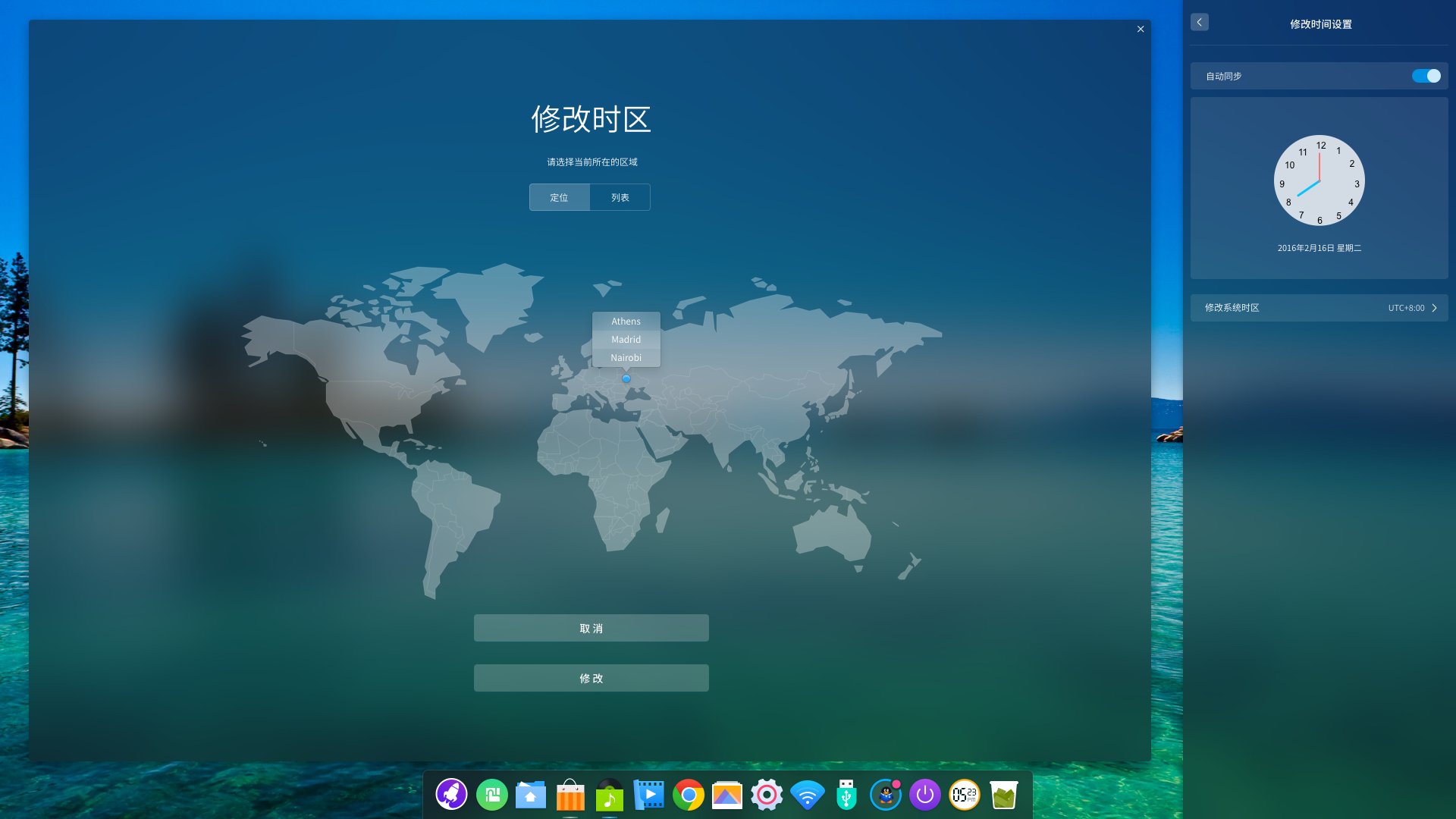Open Google Chrome from the dock

[689, 795]
